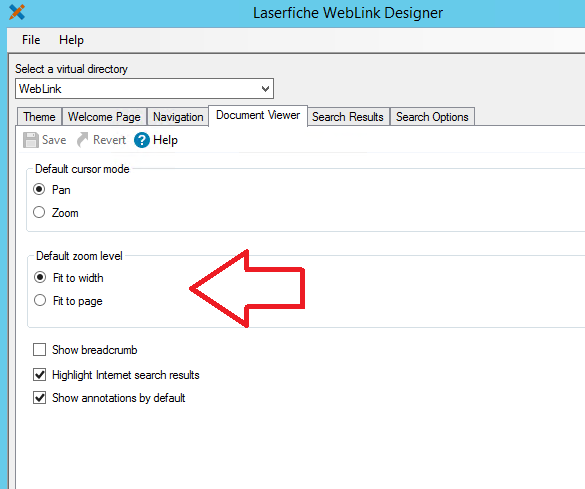Uncheck Highlight Internet search results
Image resolution: width=585 pixels, height=489 pixels.
tap(40, 374)
